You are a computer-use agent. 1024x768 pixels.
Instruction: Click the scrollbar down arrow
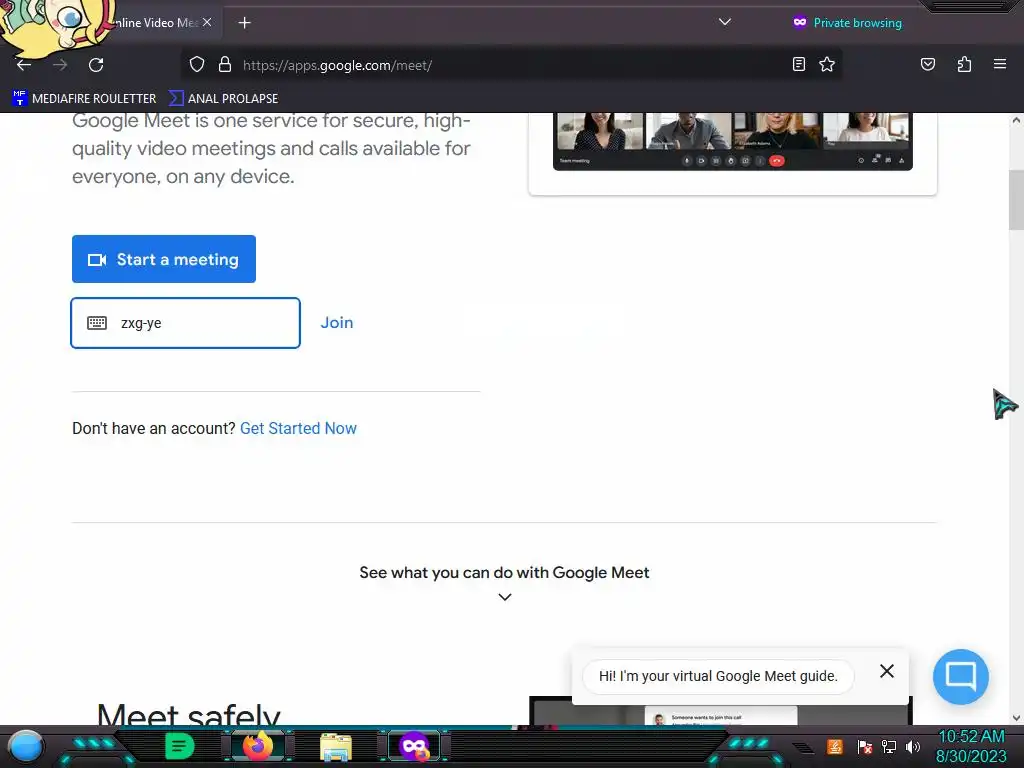(x=1016, y=718)
